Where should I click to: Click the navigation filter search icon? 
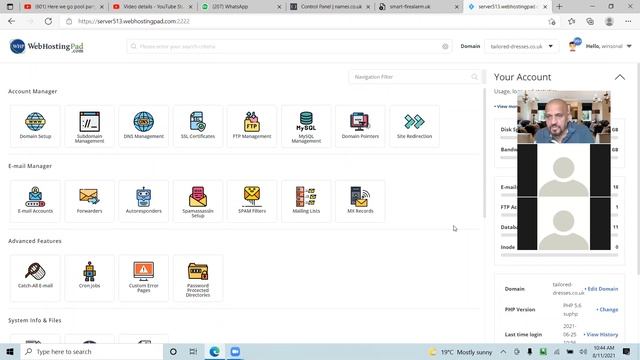tap(474, 77)
